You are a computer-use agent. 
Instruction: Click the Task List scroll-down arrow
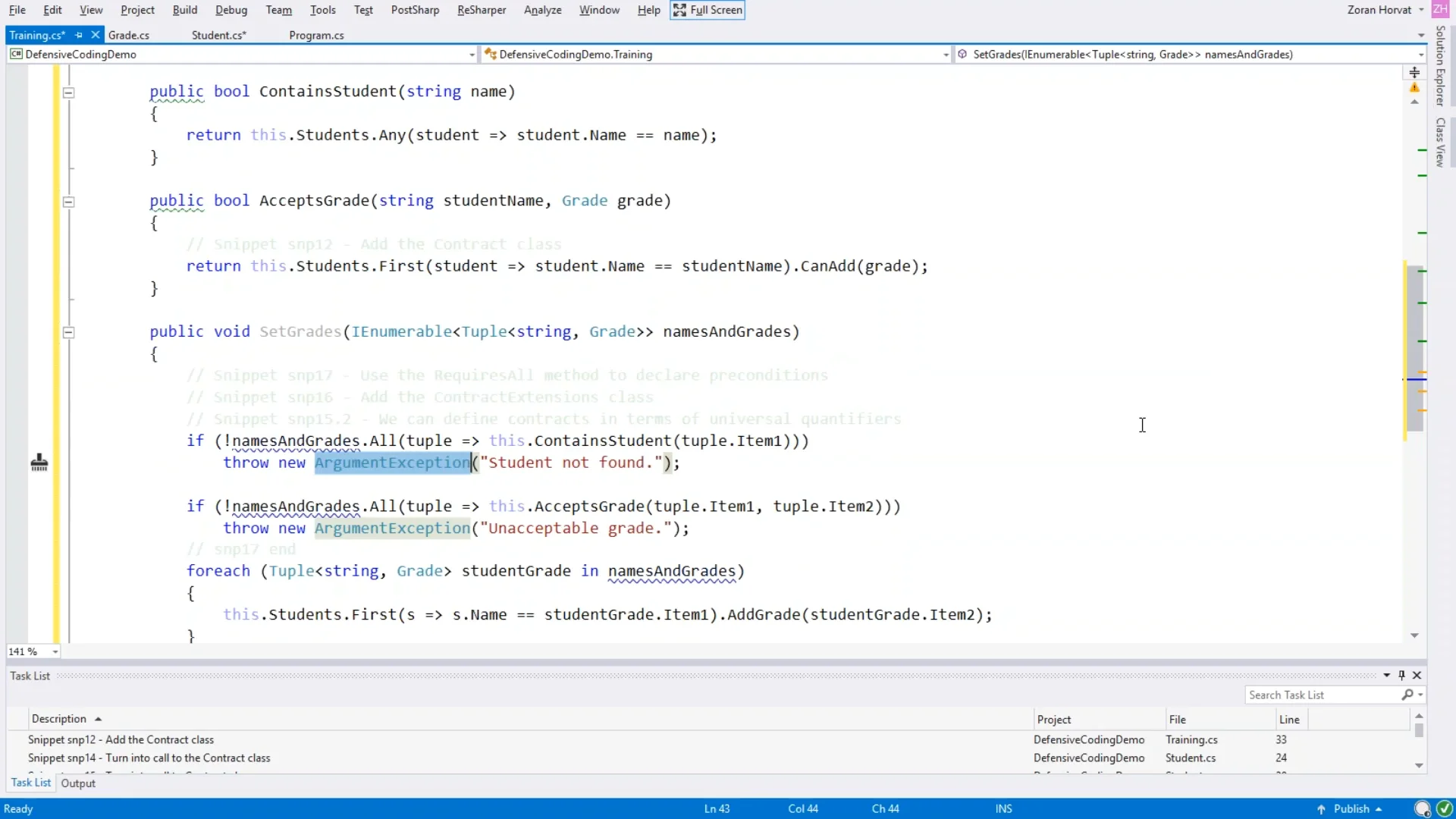pos(1419,766)
